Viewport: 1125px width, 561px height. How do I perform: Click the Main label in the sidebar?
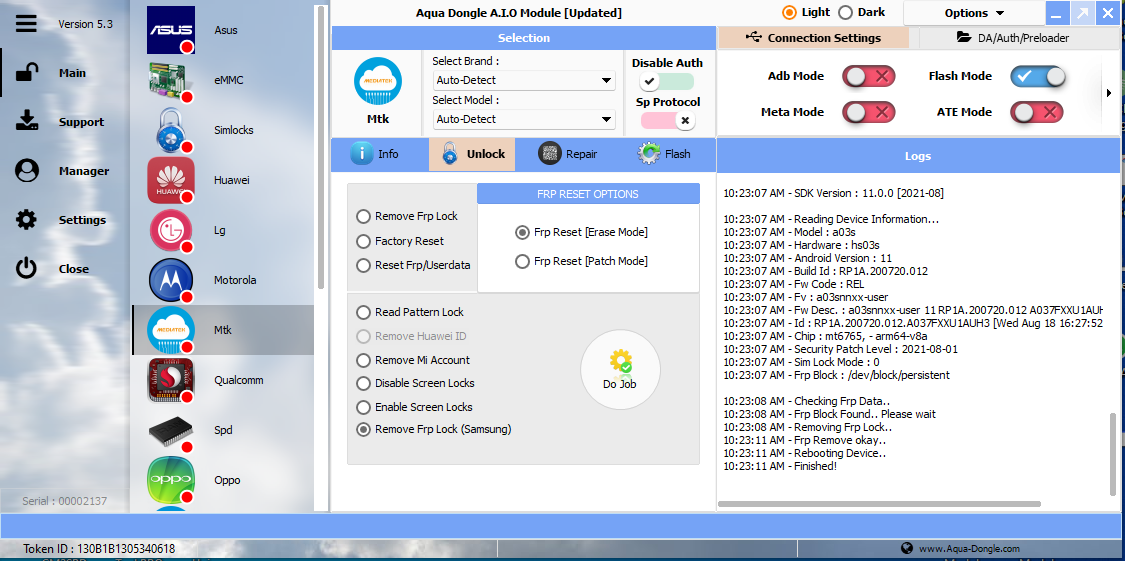72,73
